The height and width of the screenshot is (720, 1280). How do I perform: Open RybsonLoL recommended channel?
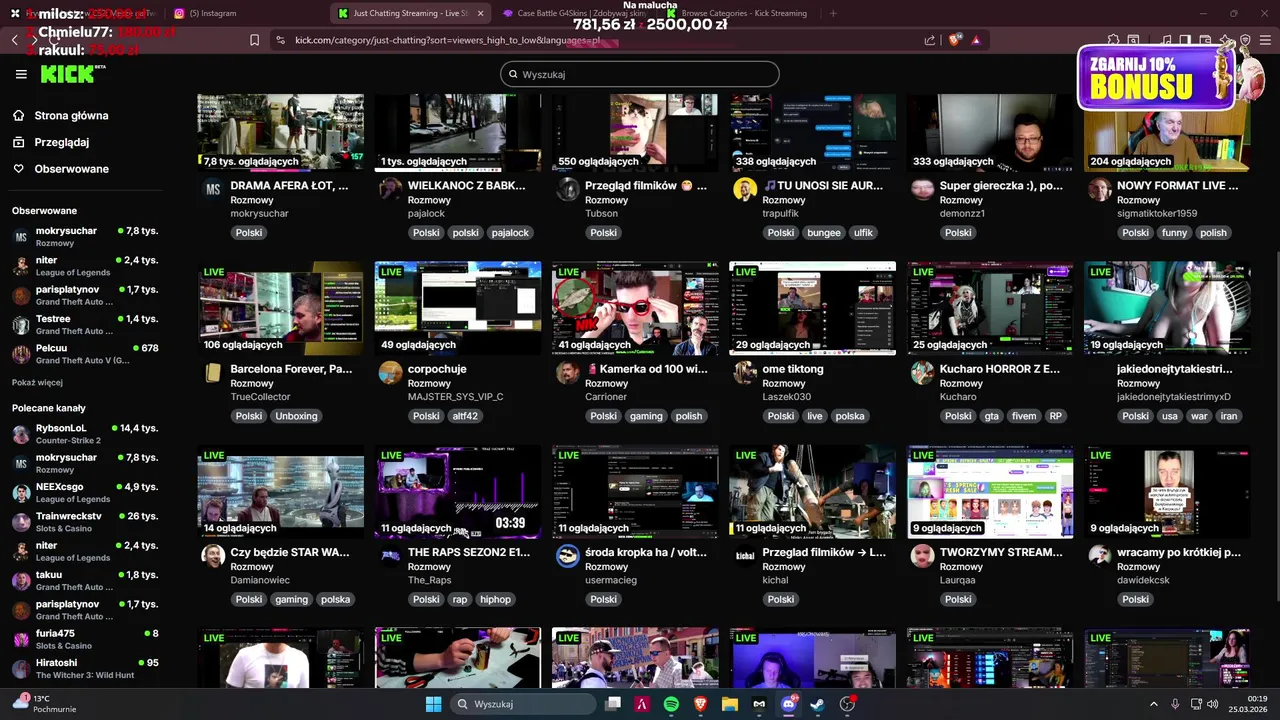click(85, 433)
